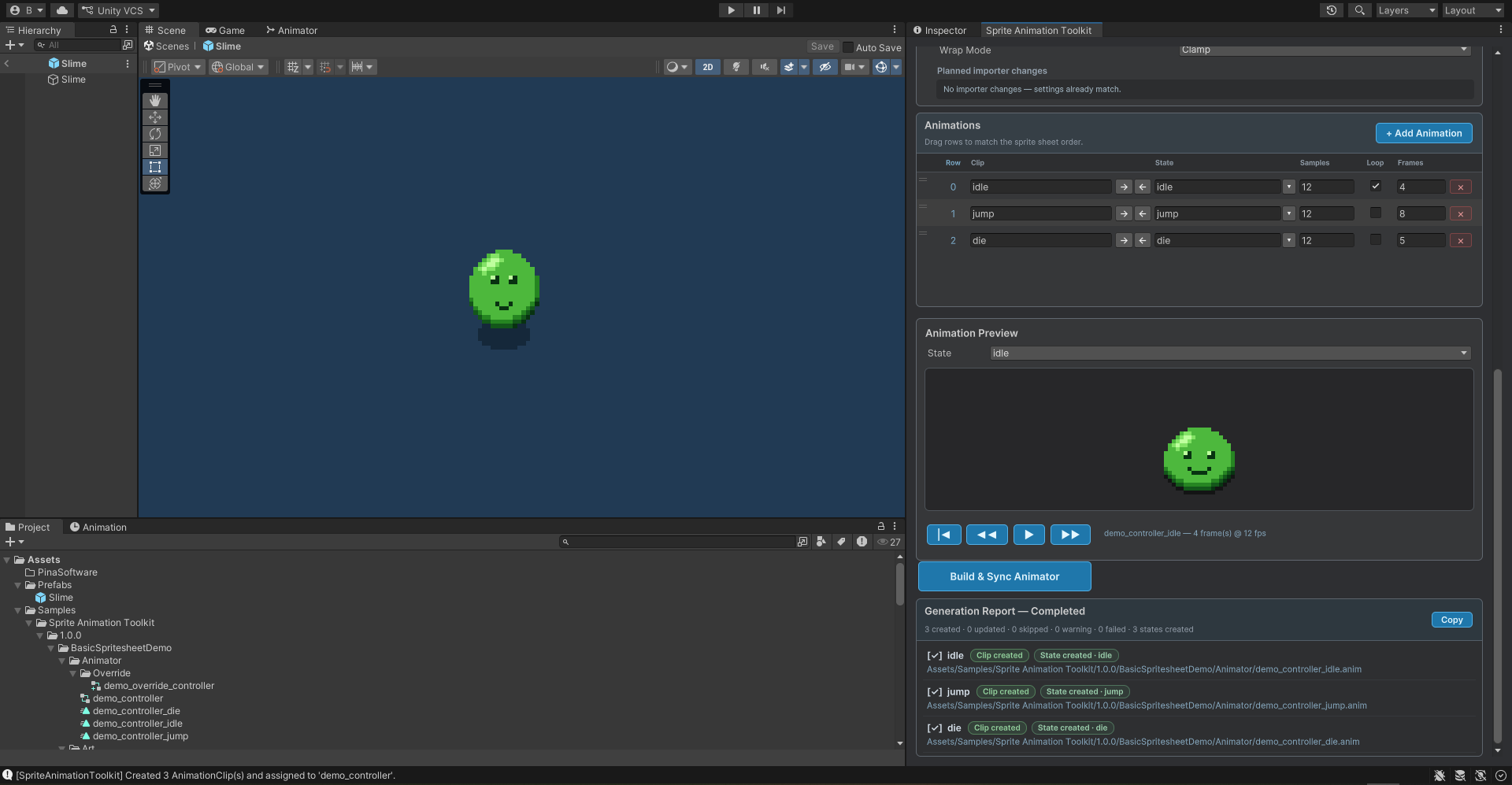Open the Layout dropdown
1512x785 pixels.
point(1473,10)
